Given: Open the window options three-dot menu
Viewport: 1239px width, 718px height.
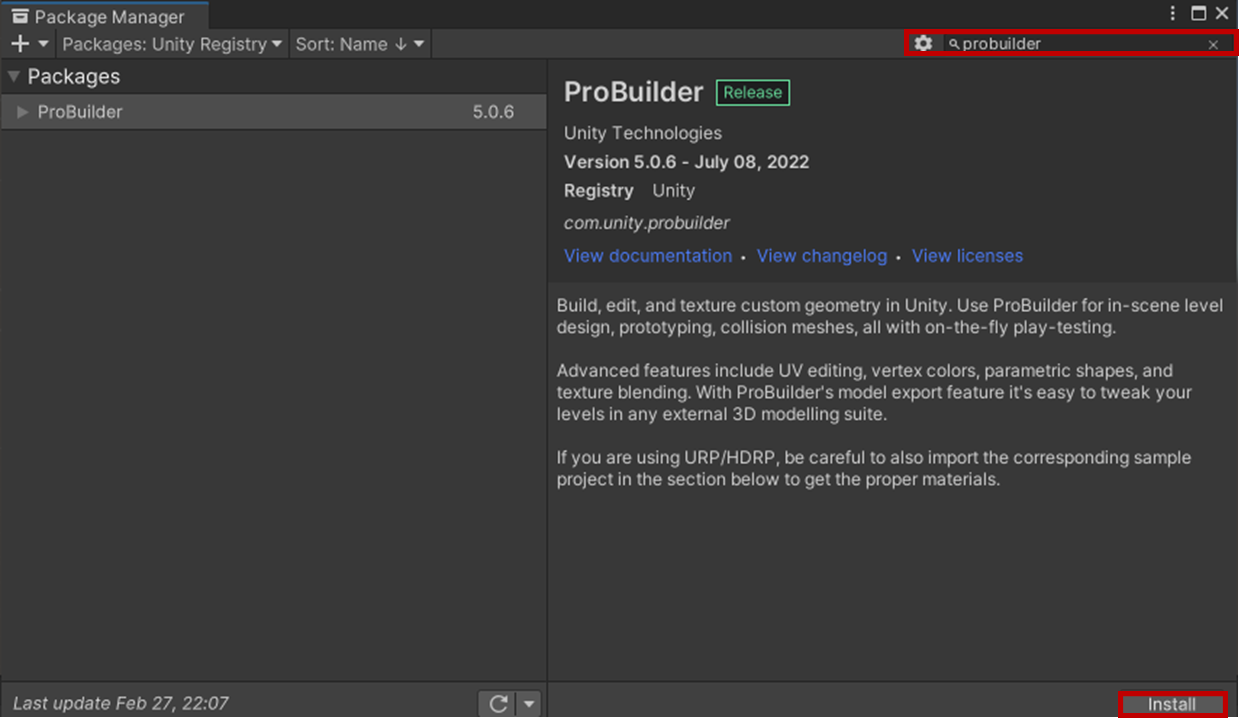Looking at the screenshot, I should (1174, 14).
